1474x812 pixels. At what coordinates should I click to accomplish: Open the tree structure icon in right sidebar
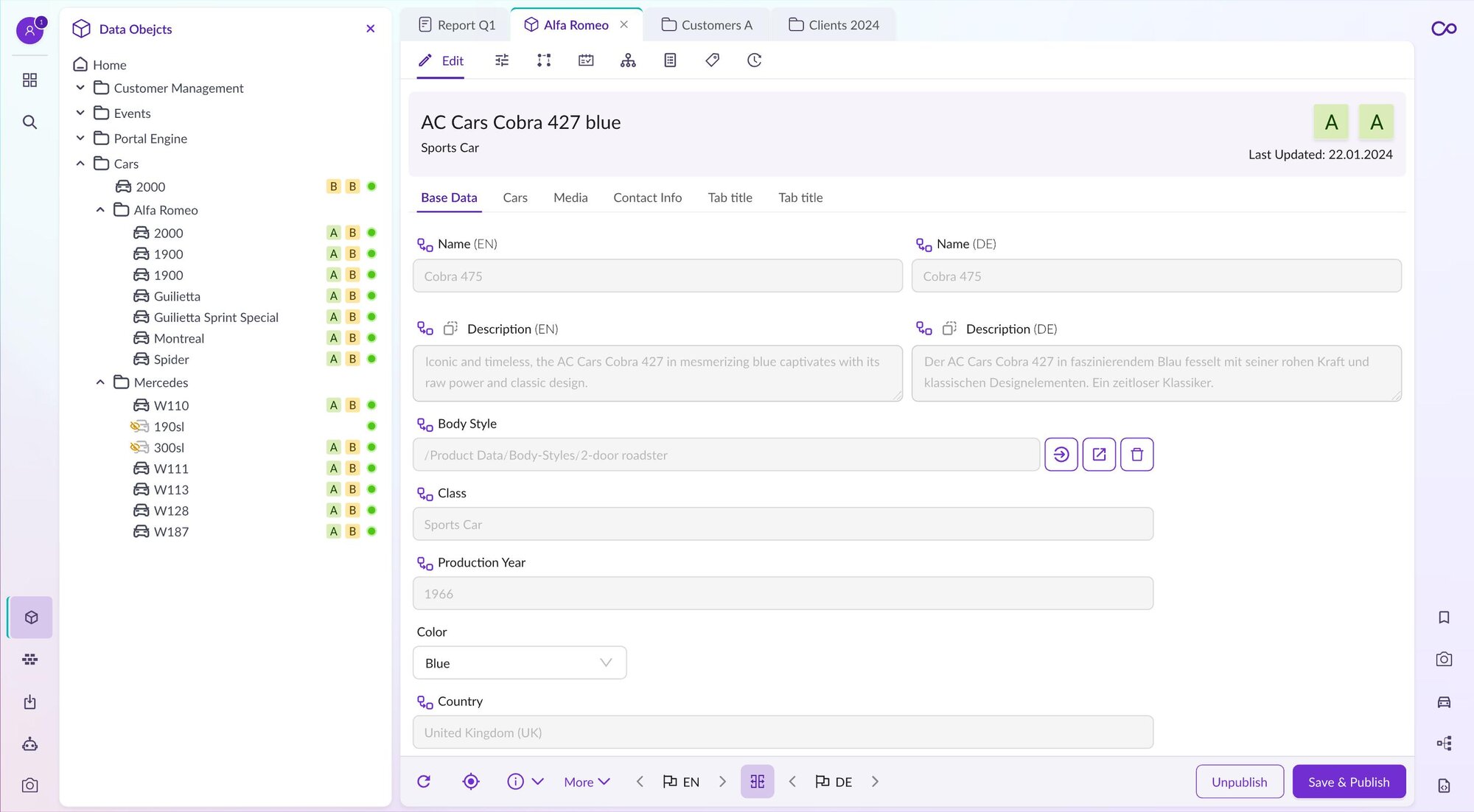[1444, 743]
